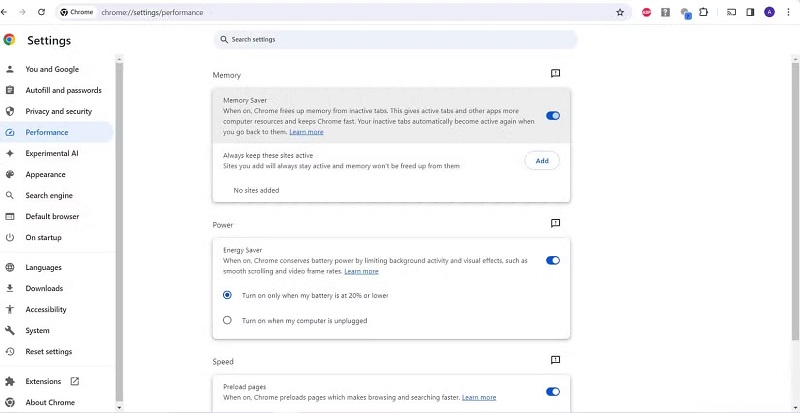The height and width of the screenshot is (413, 800).
Task: Select Turn on when my computer is unplugged
Action: point(227,320)
